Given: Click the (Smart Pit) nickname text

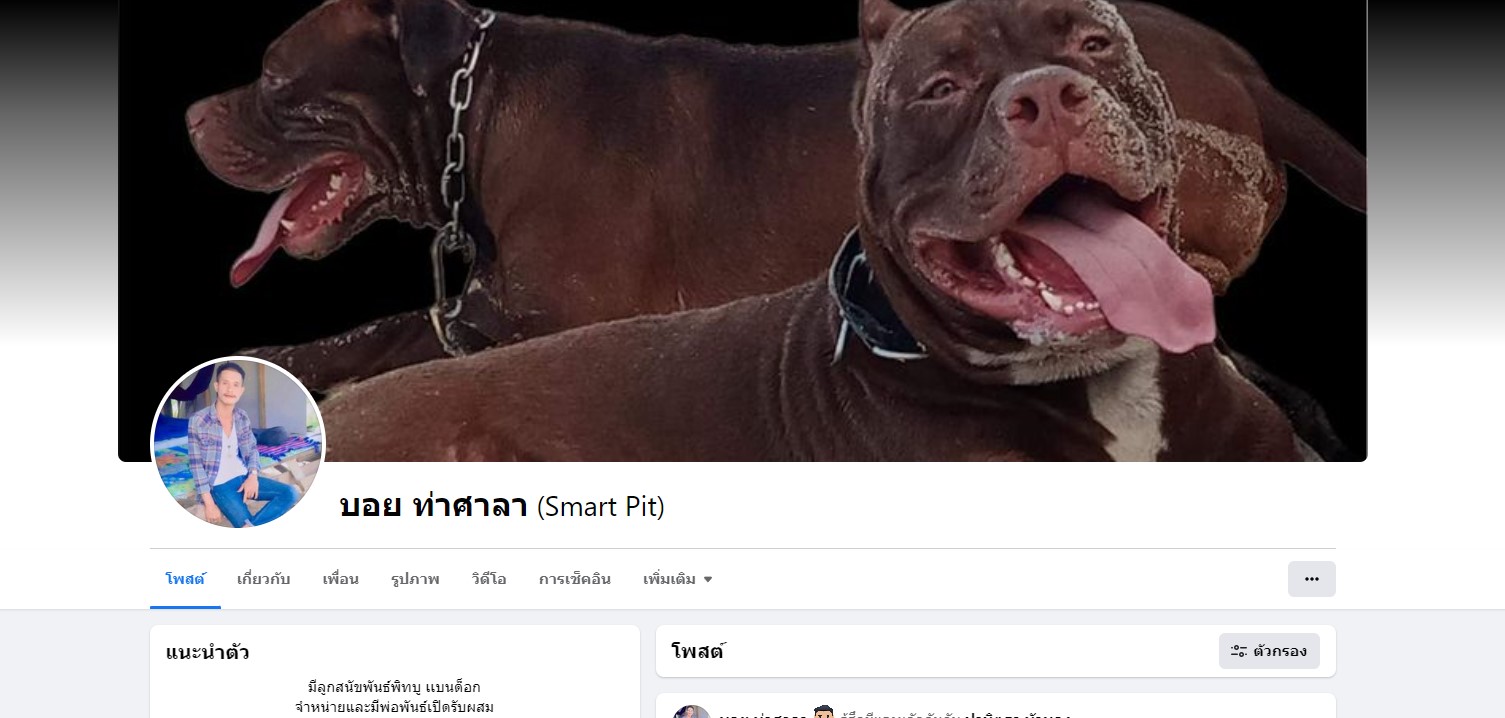Looking at the screenshot, I should pyautogui.click(x=600, y=507).
